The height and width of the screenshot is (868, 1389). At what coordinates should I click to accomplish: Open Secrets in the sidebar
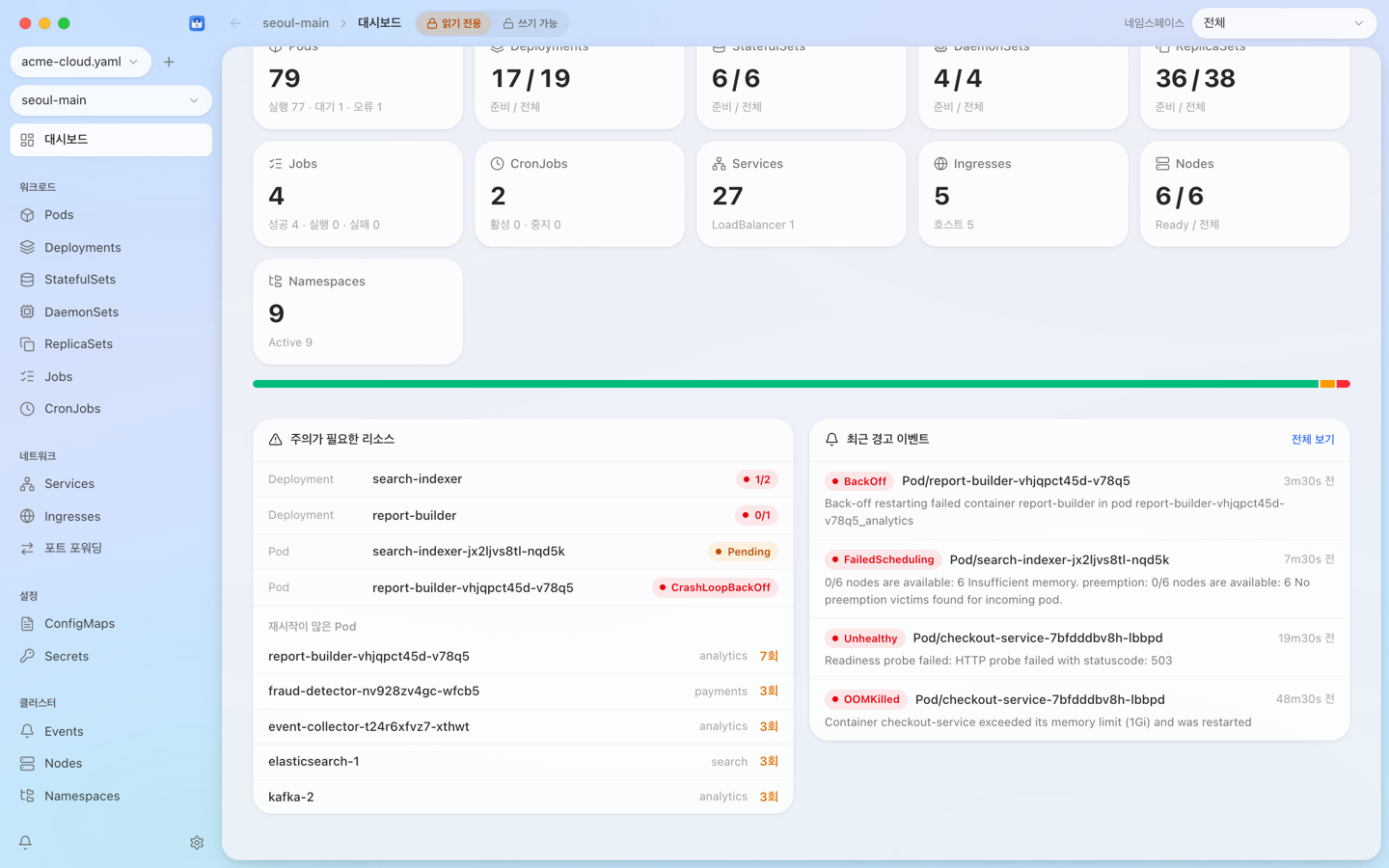click(111, 656)
